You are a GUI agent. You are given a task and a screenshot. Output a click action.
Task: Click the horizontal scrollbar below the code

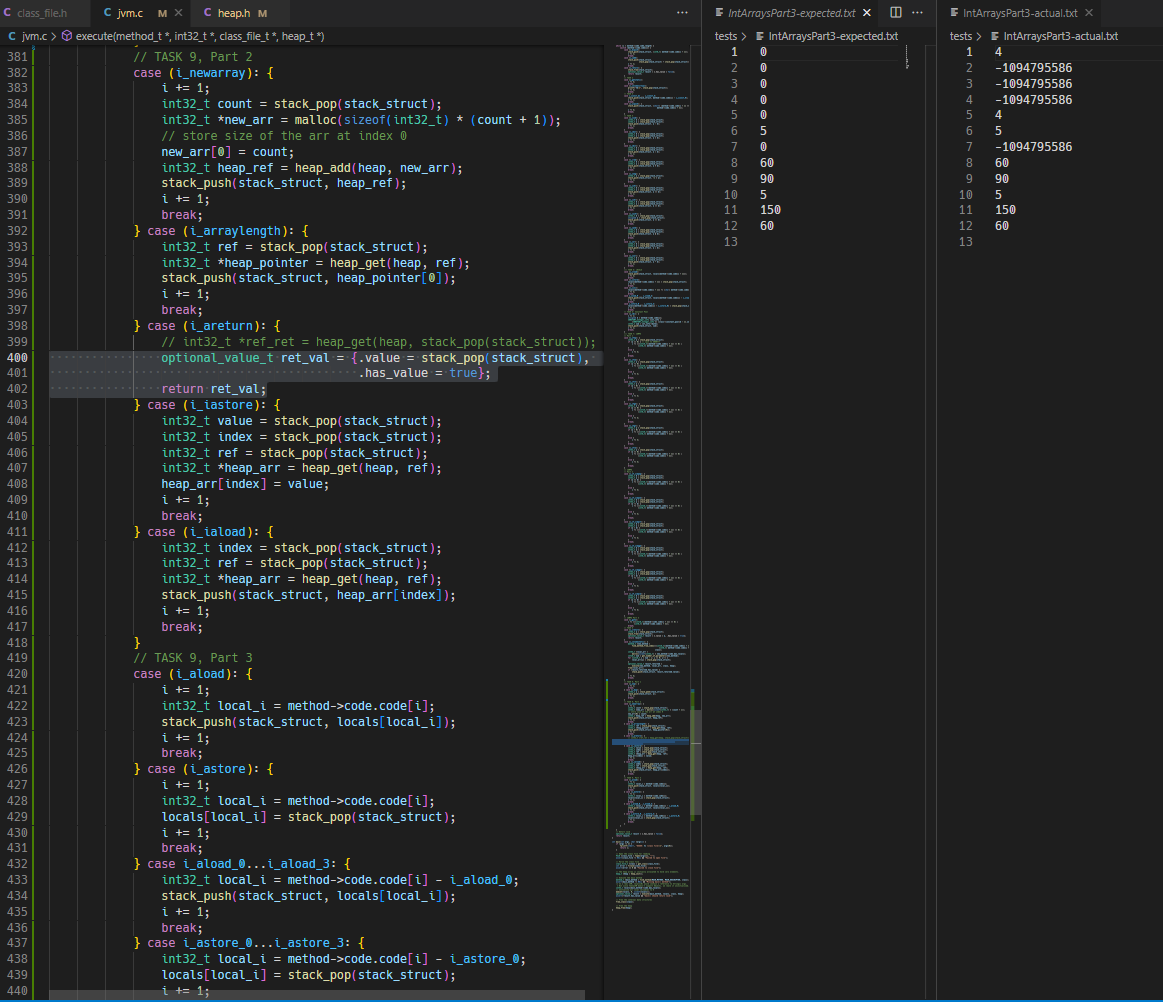click(x=316, y=995)
